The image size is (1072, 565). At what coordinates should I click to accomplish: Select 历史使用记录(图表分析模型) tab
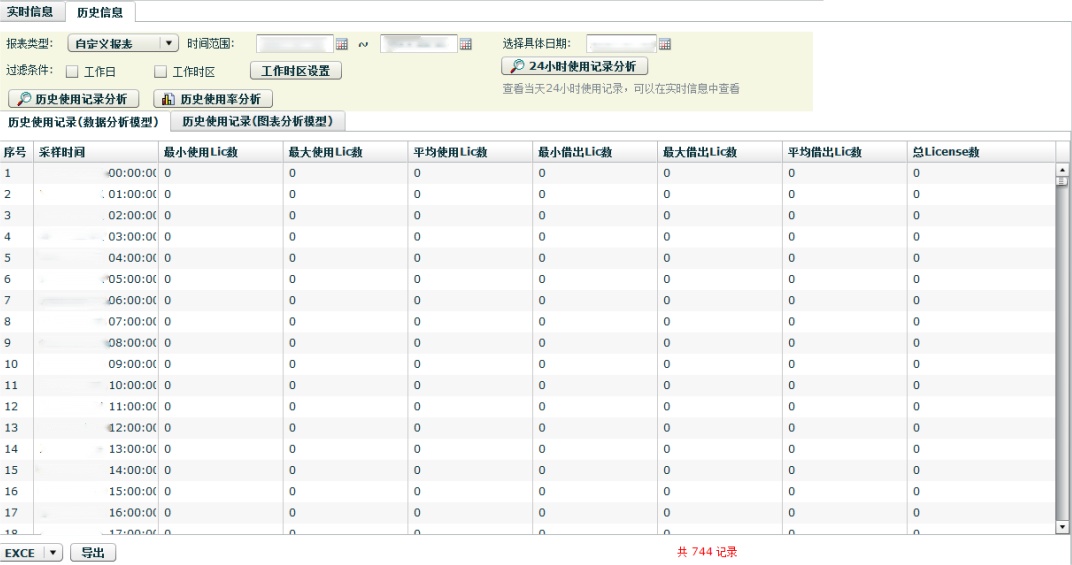pos(258,121)
